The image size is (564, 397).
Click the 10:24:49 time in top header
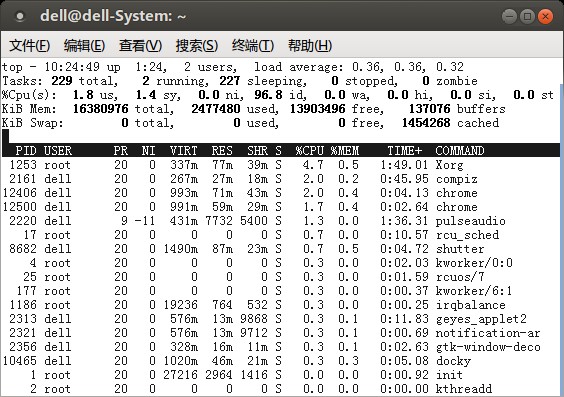(x=72, y=67)
